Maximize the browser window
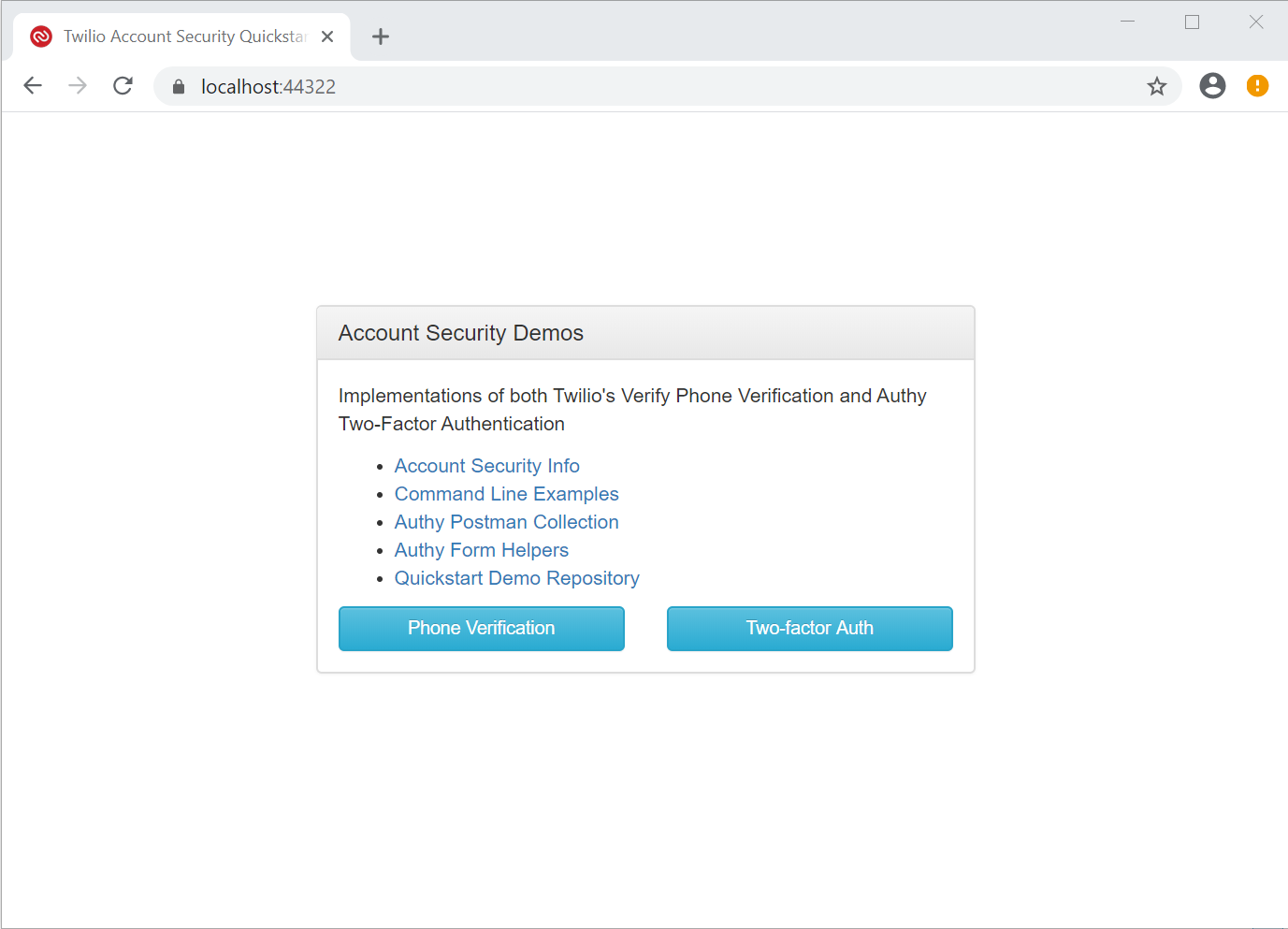The width and height of the screenshot is (1288, 929). point(1192,22)
